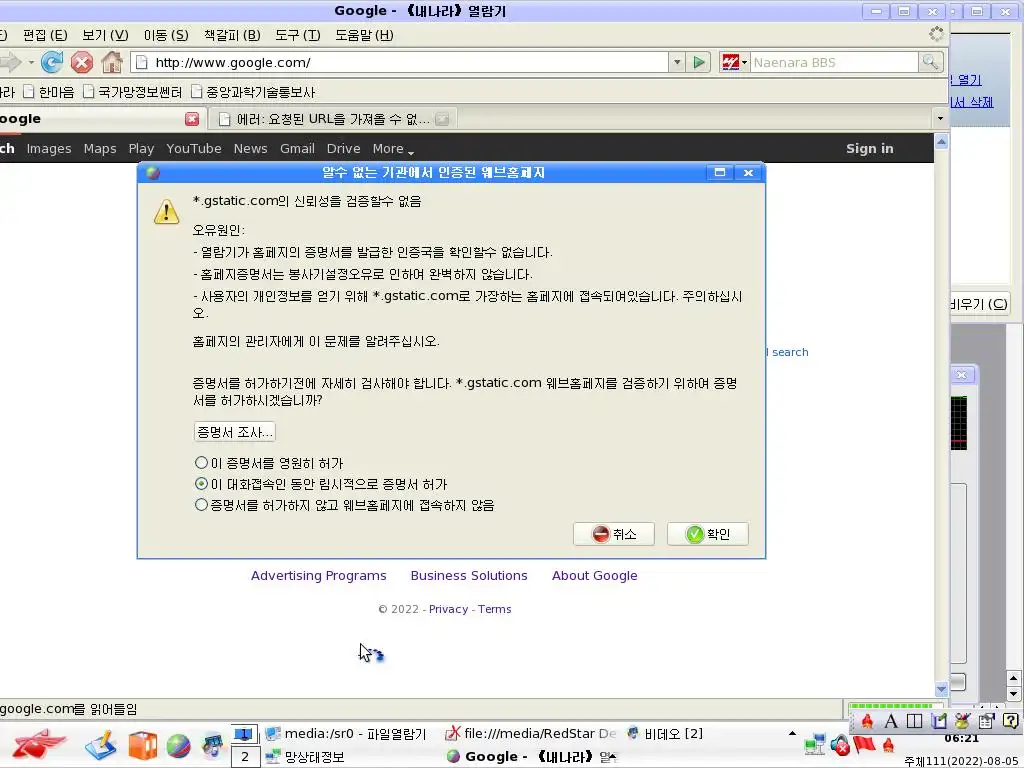
Task: Open the Red Star start menu icon
Action: click(x=39, y=744)
